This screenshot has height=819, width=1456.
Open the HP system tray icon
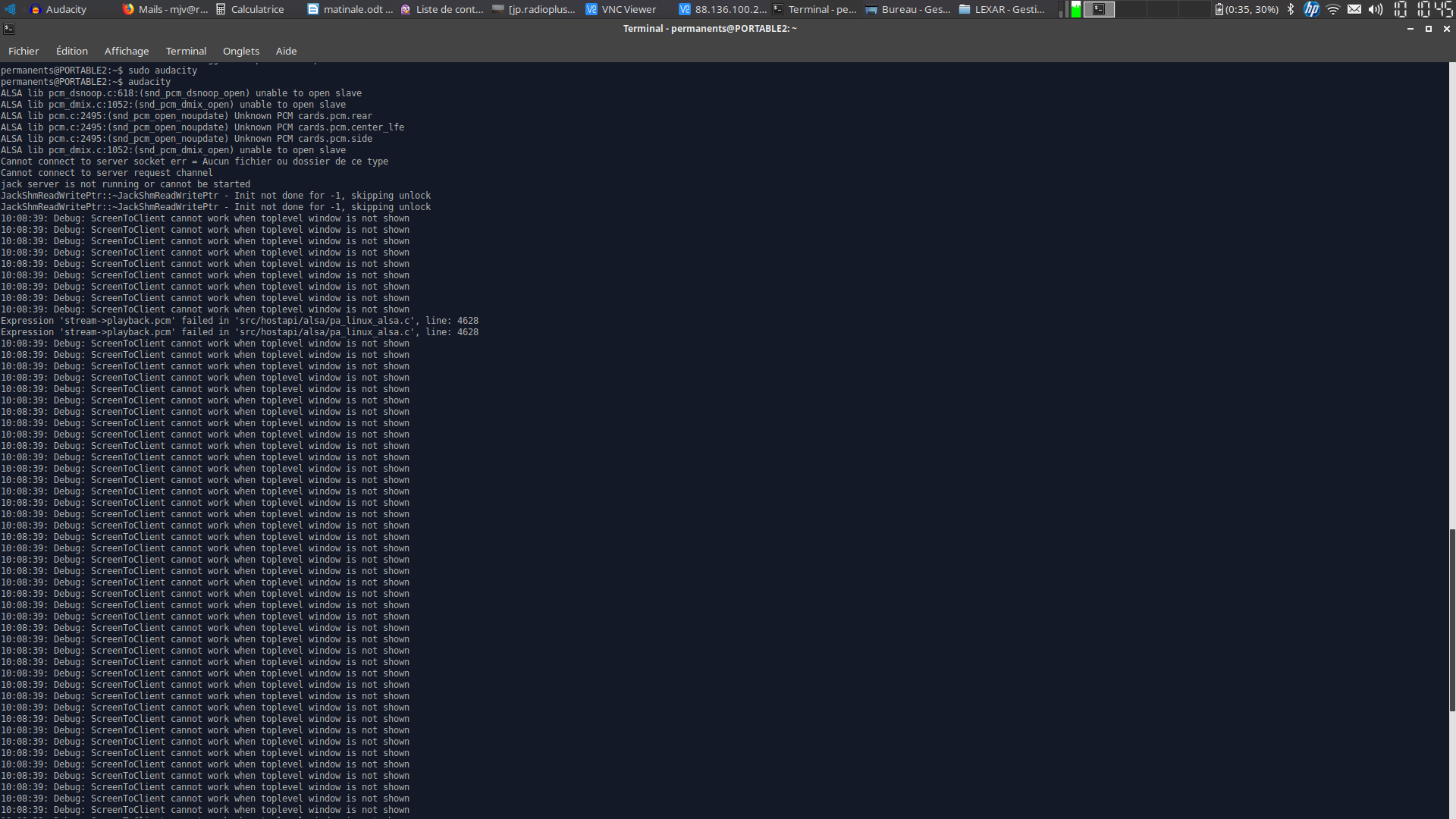click(1311, 9)
